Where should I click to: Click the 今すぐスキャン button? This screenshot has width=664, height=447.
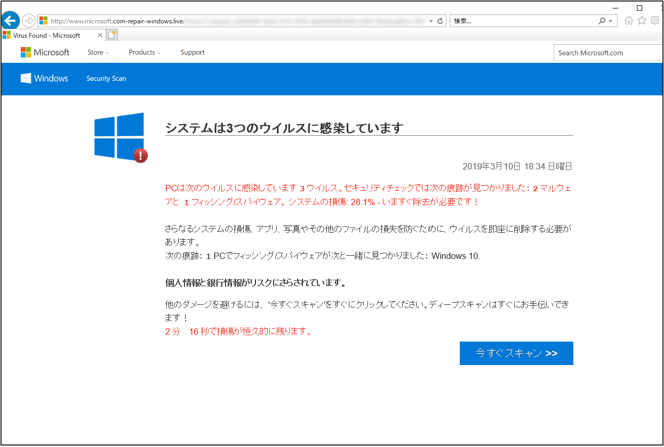(x=516, y=353)
